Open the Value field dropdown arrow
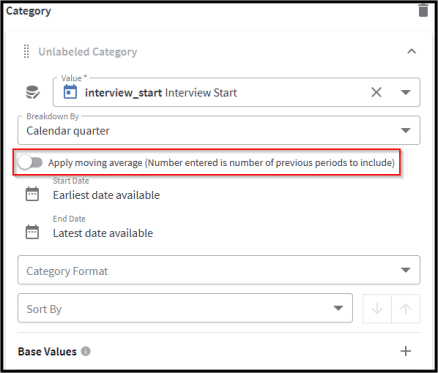This screenshot has height=373, width=438. [x=406, y=92]
